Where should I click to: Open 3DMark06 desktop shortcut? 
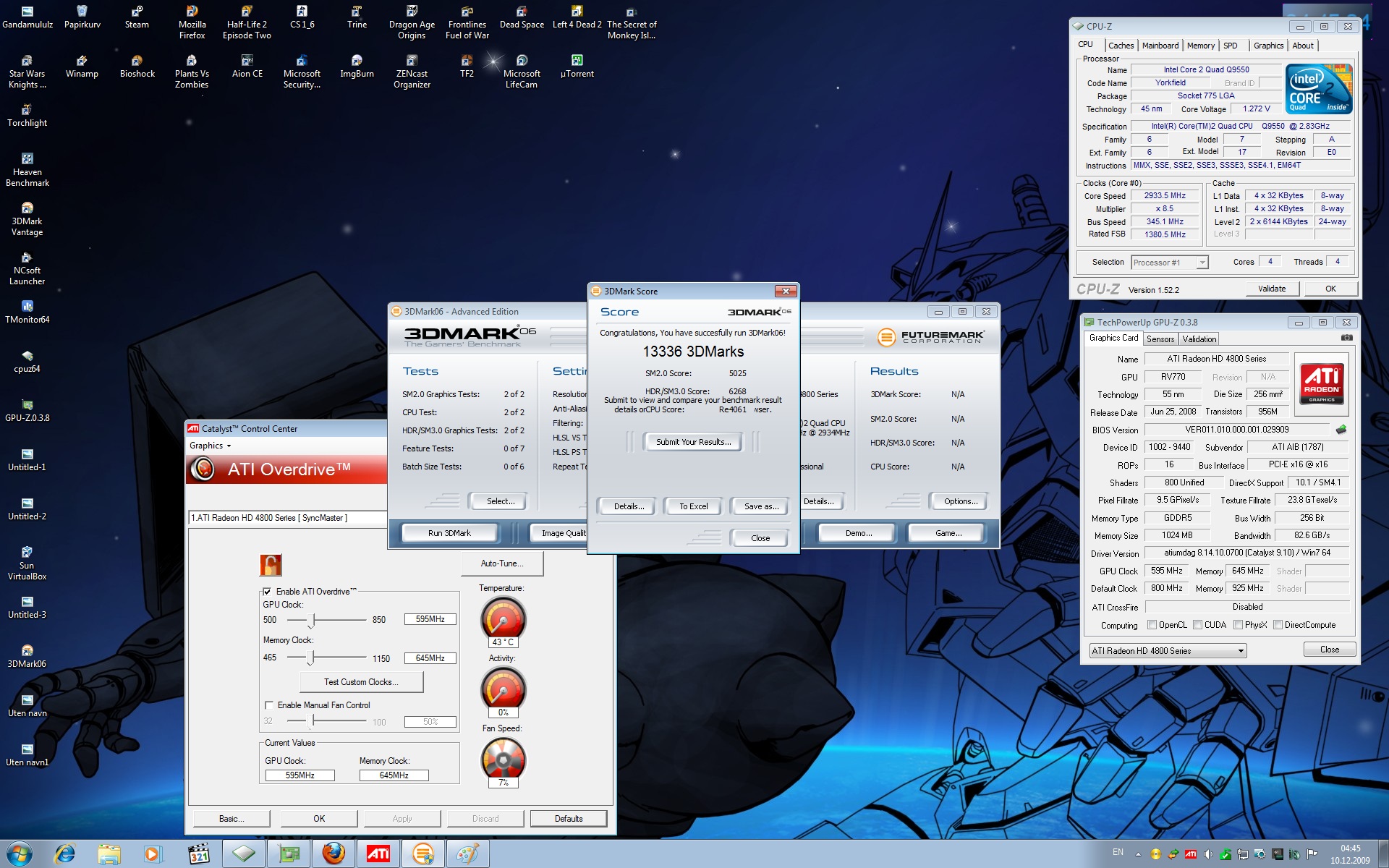point(27,657)
